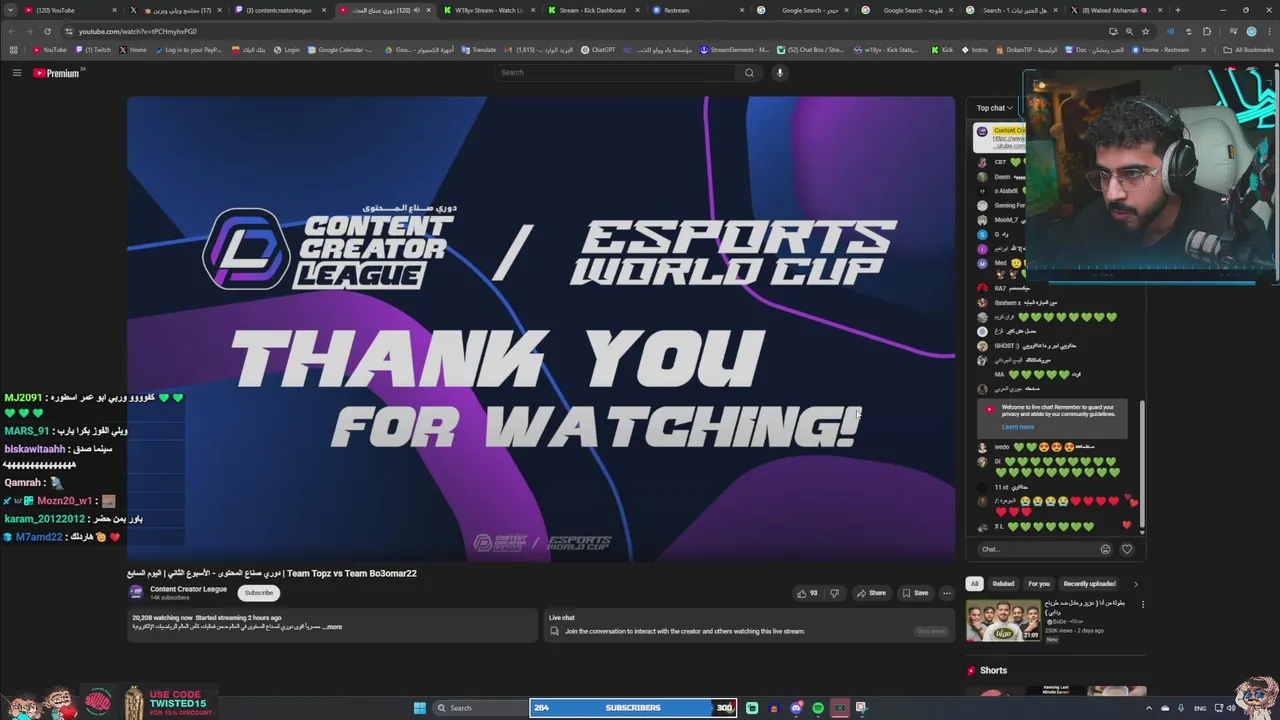Click the video title text

click(272, 574)
